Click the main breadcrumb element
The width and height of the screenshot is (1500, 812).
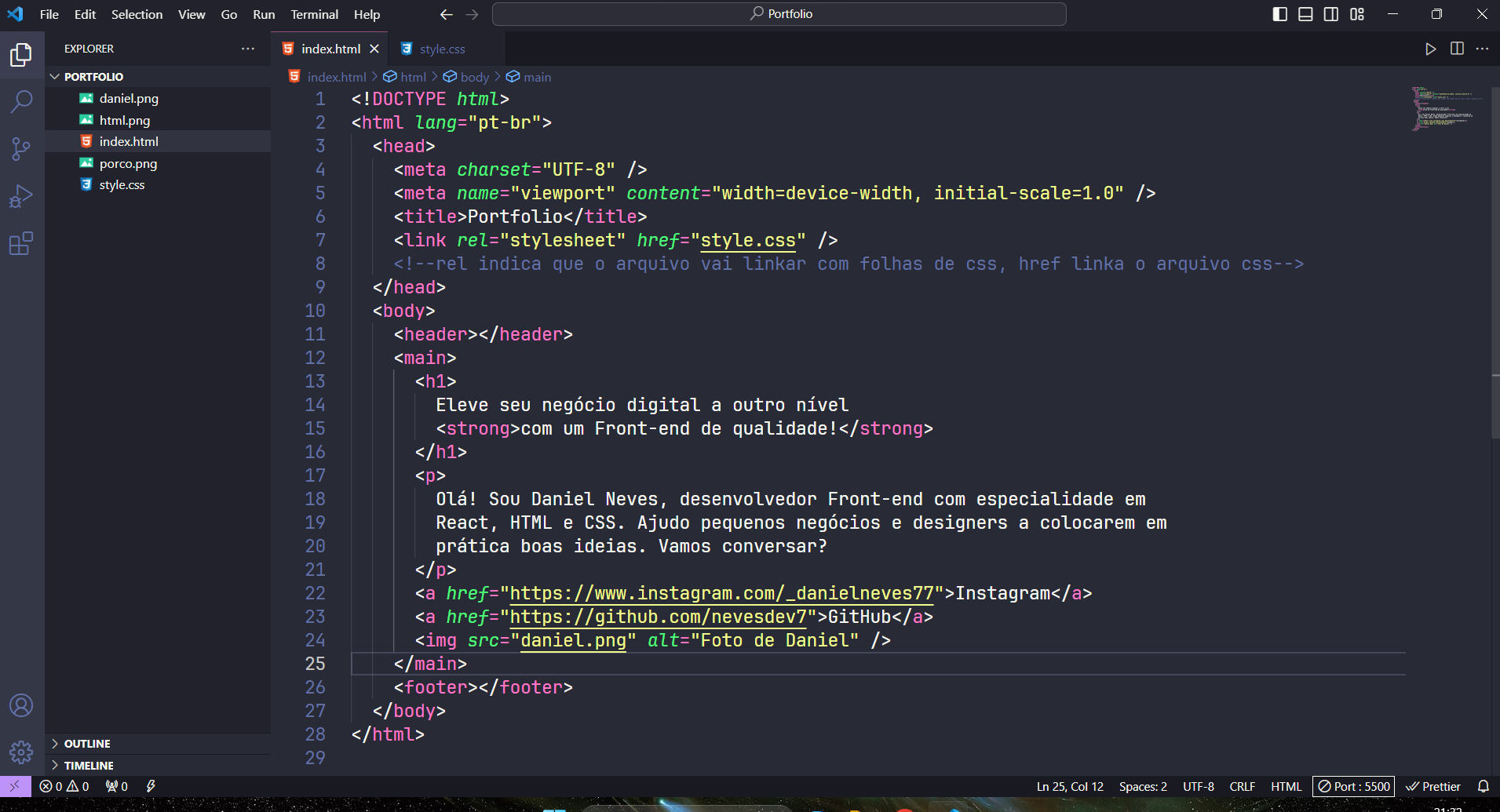529,77
